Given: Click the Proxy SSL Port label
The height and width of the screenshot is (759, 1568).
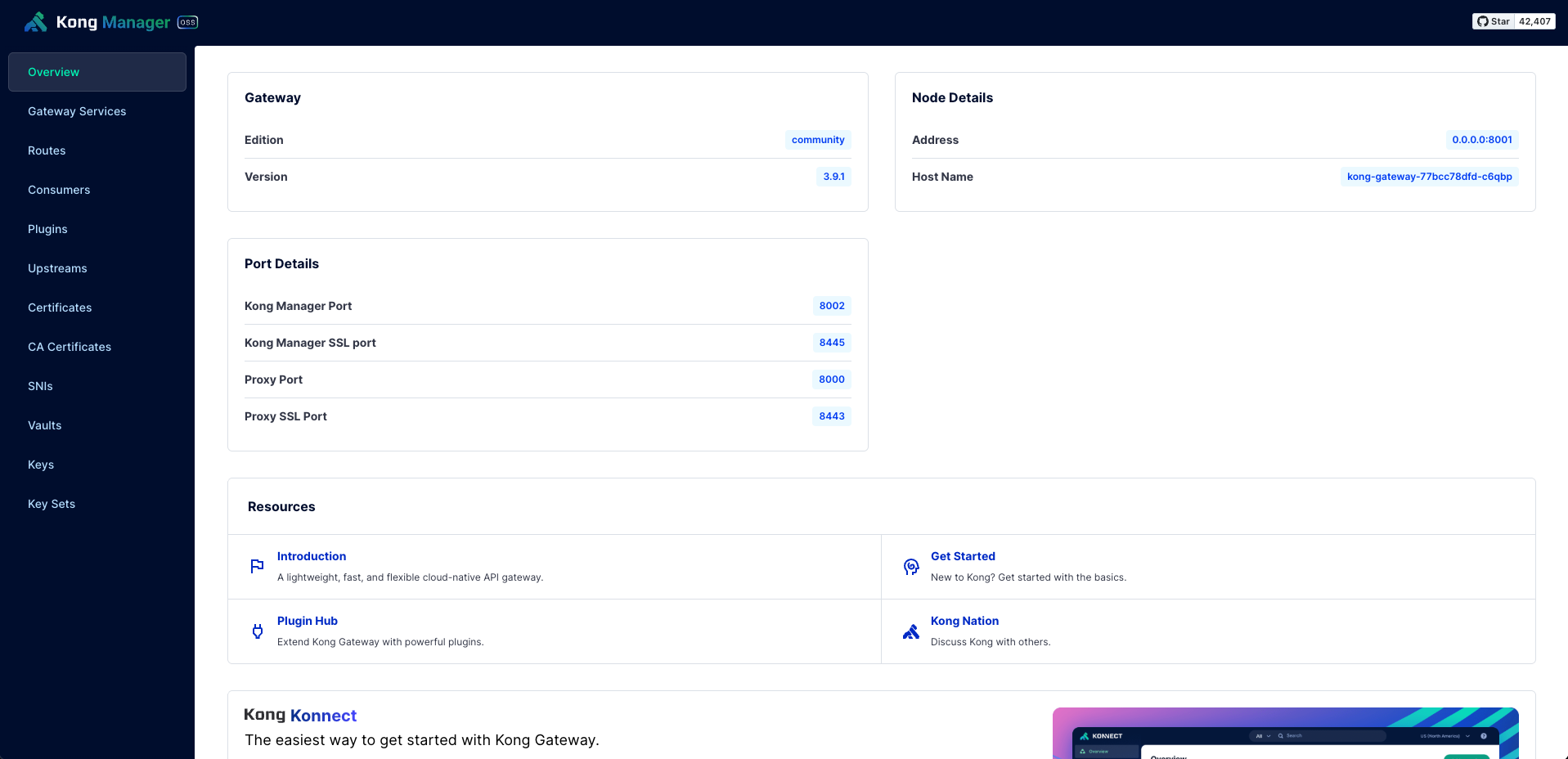Looking at the screenshot, I should [x=285, y=416].
